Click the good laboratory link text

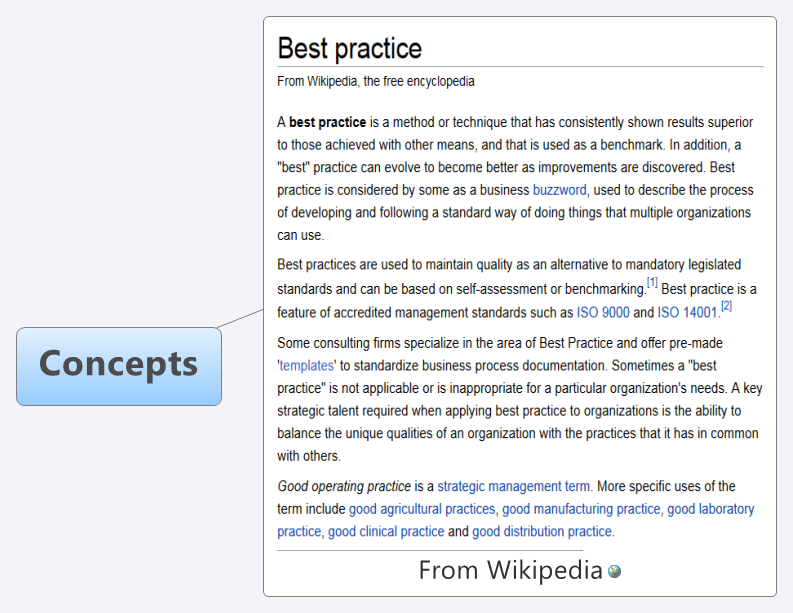(x=711, y=509)
